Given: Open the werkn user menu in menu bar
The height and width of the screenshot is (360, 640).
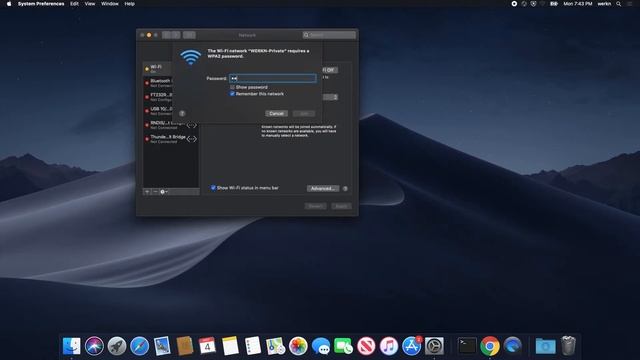Looking at the screenshot, I should pos(604,4).
